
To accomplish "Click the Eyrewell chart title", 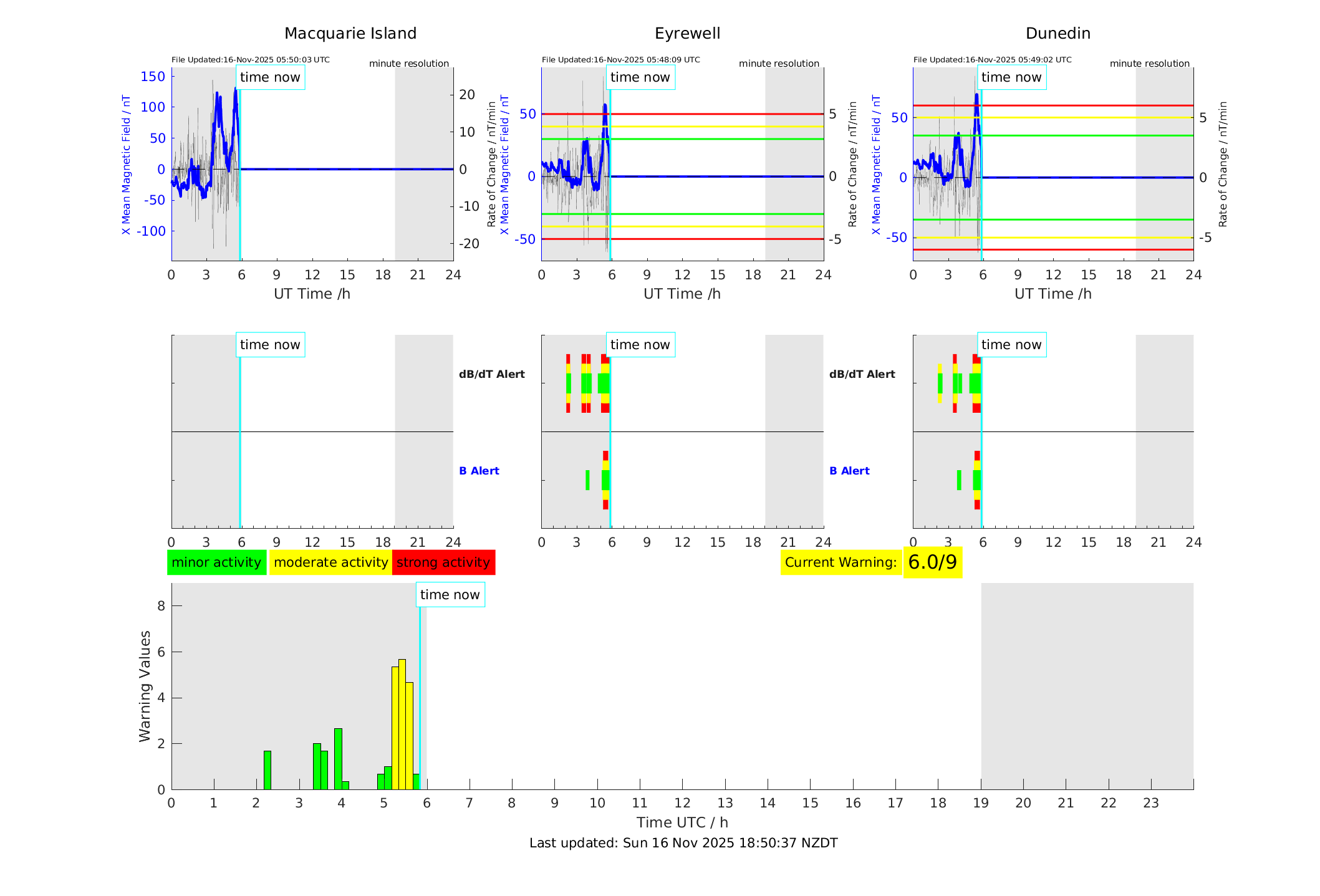I will pos(687,34).
